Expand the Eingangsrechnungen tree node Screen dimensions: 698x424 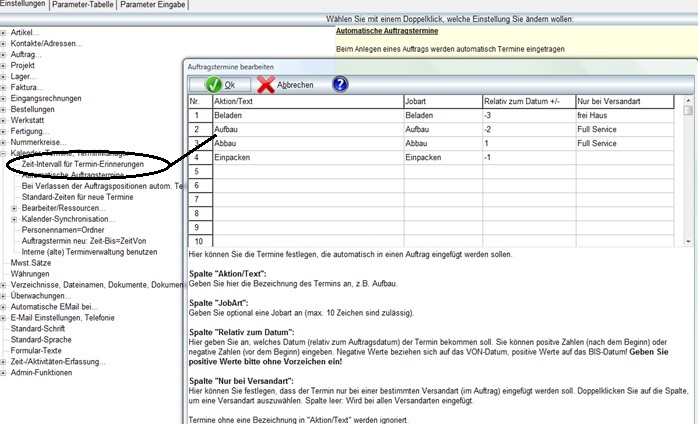point(3,98)
